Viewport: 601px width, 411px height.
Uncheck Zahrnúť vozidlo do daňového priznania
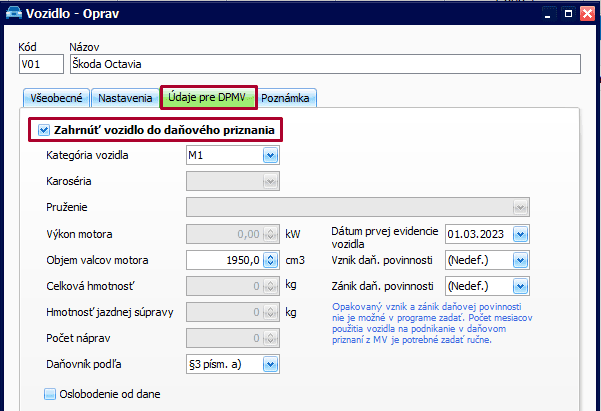43,130
